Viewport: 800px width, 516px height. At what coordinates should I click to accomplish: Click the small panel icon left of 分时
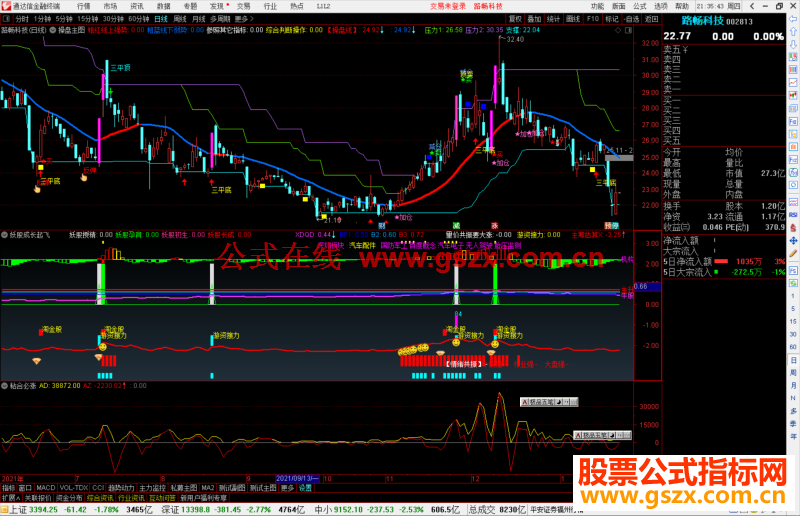click(6, 19)
